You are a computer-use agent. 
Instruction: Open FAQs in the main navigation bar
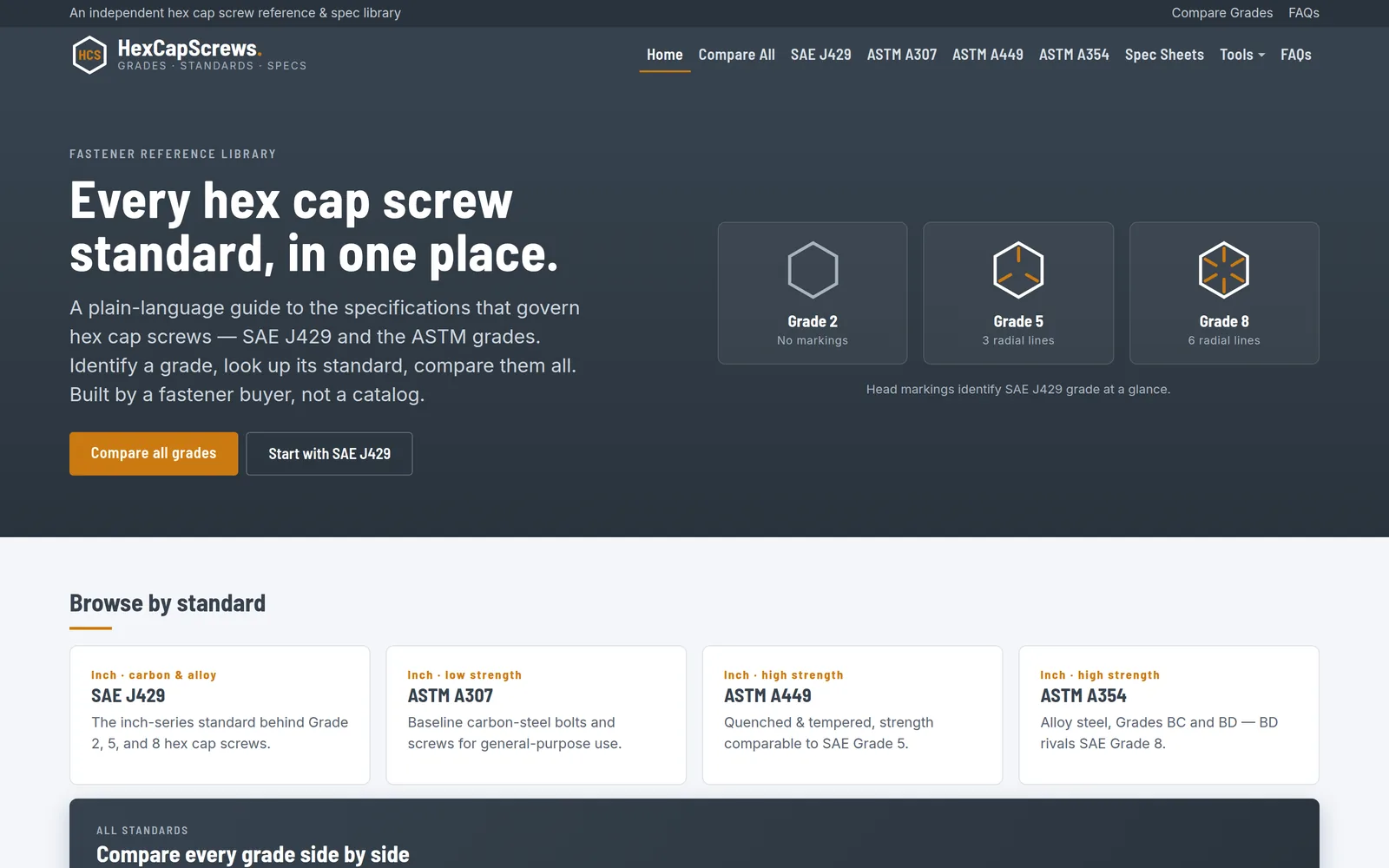click(x=1295, y=55)
